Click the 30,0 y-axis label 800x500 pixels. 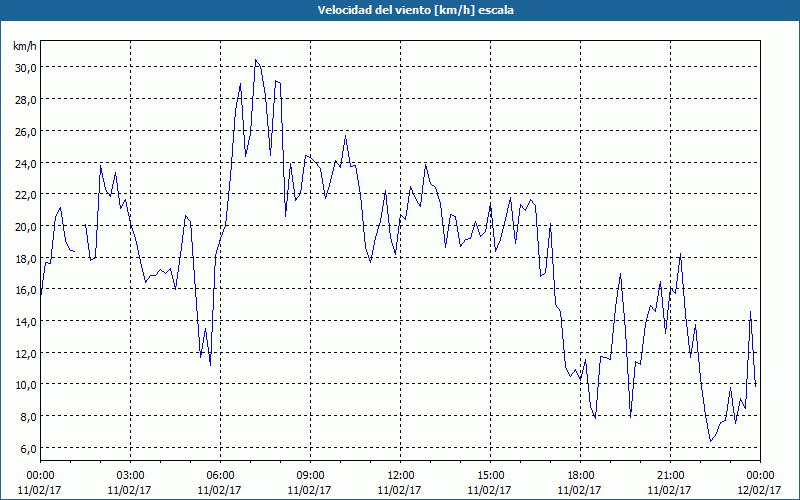[x=25, y=68]
